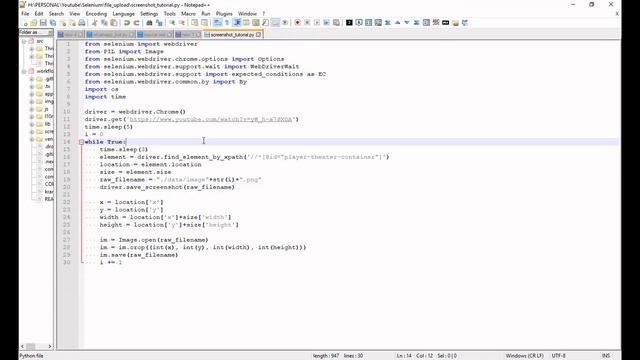Start macro recording with red dot icon
The width and height of the screenshot is (640, 360).
coord(298,23)
